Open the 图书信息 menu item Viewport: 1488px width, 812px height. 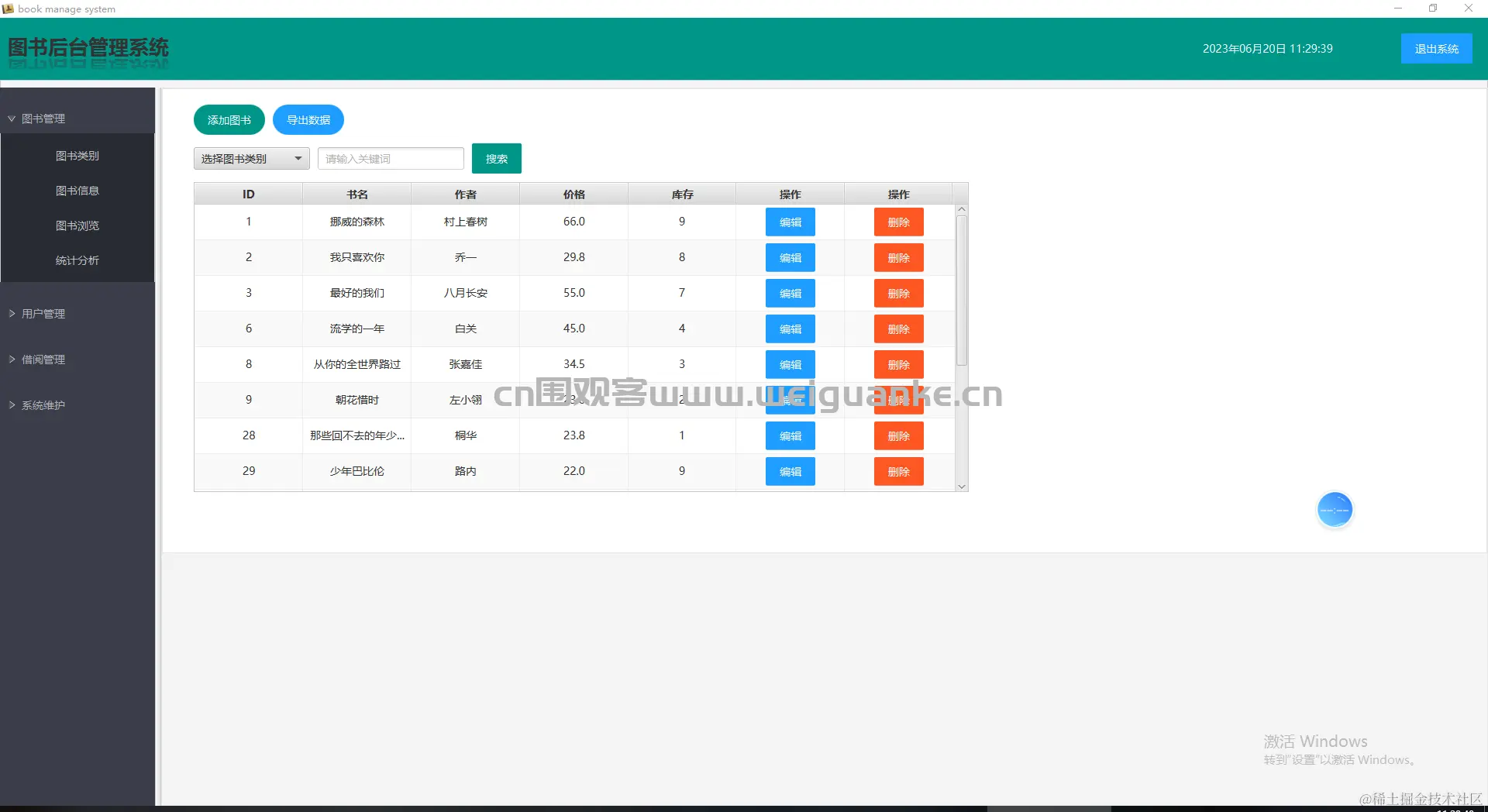point(77,191)
